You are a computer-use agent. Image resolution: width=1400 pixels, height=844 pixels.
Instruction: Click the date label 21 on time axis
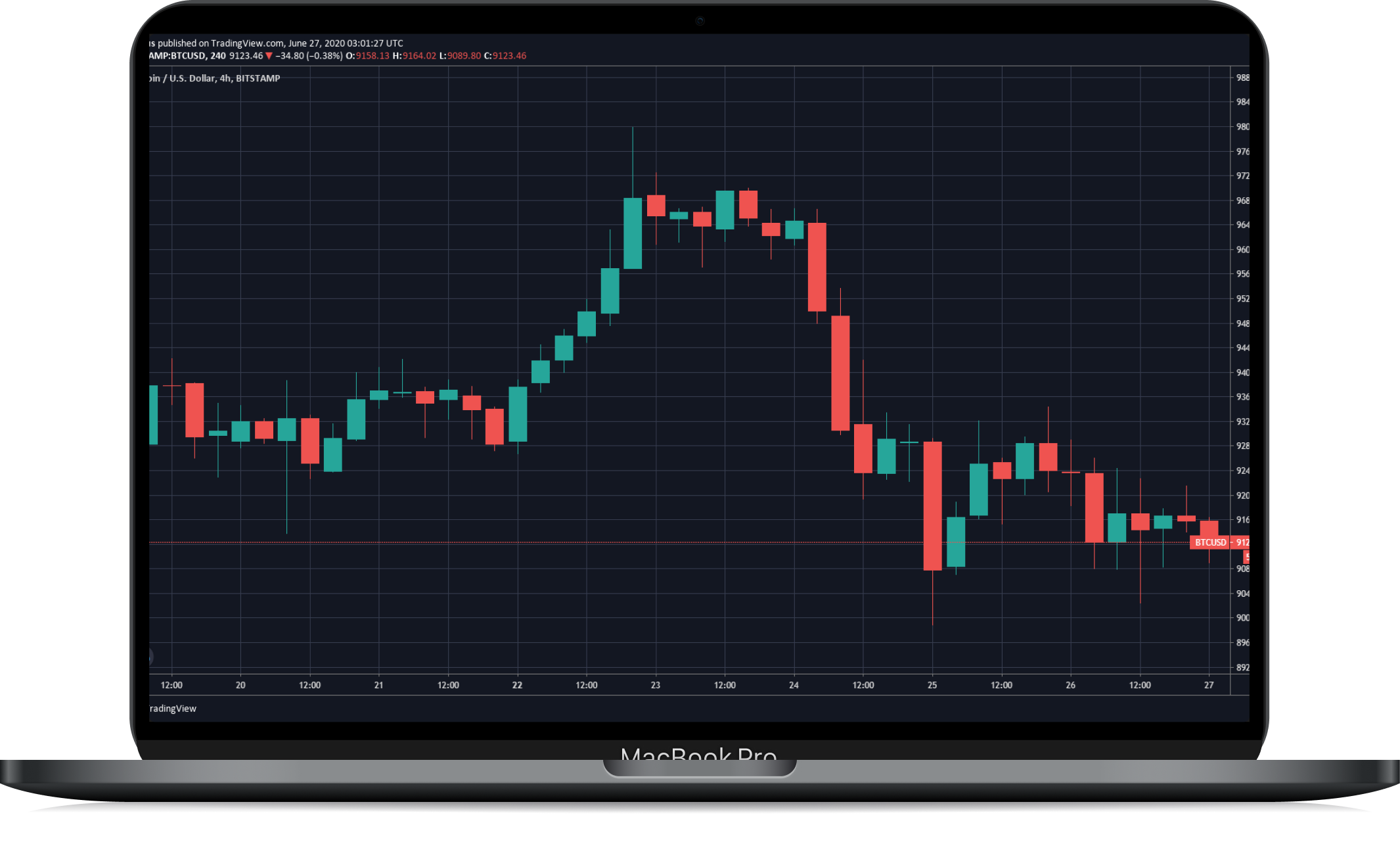click(x=378, y=685)
